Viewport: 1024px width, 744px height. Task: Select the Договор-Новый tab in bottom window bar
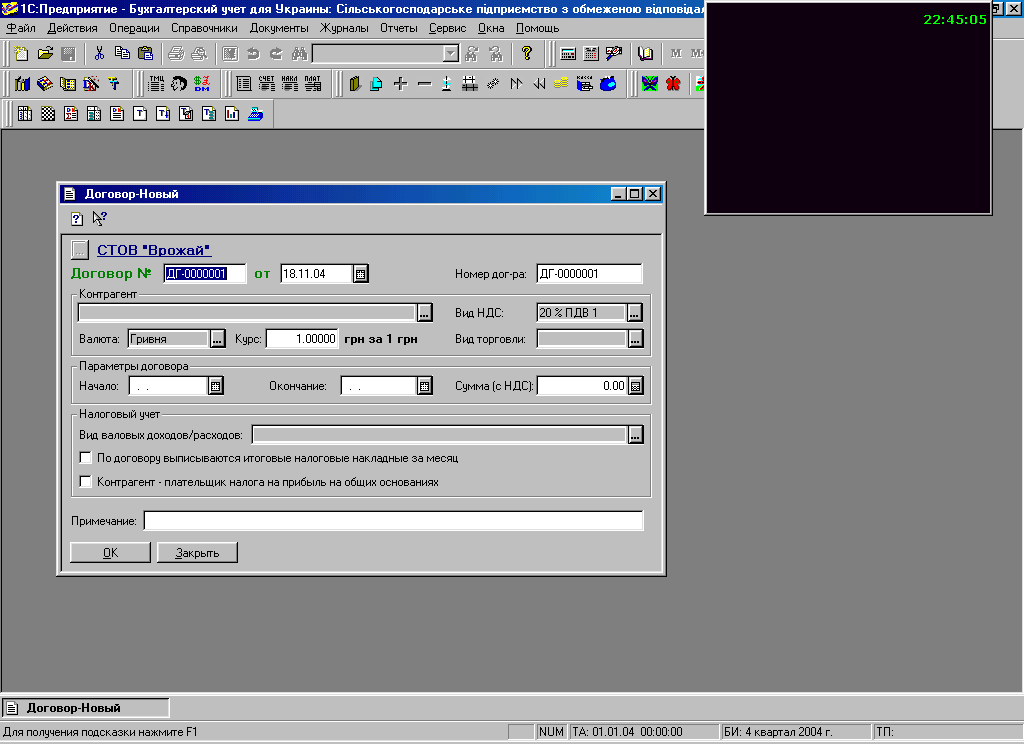click(86, 708)
